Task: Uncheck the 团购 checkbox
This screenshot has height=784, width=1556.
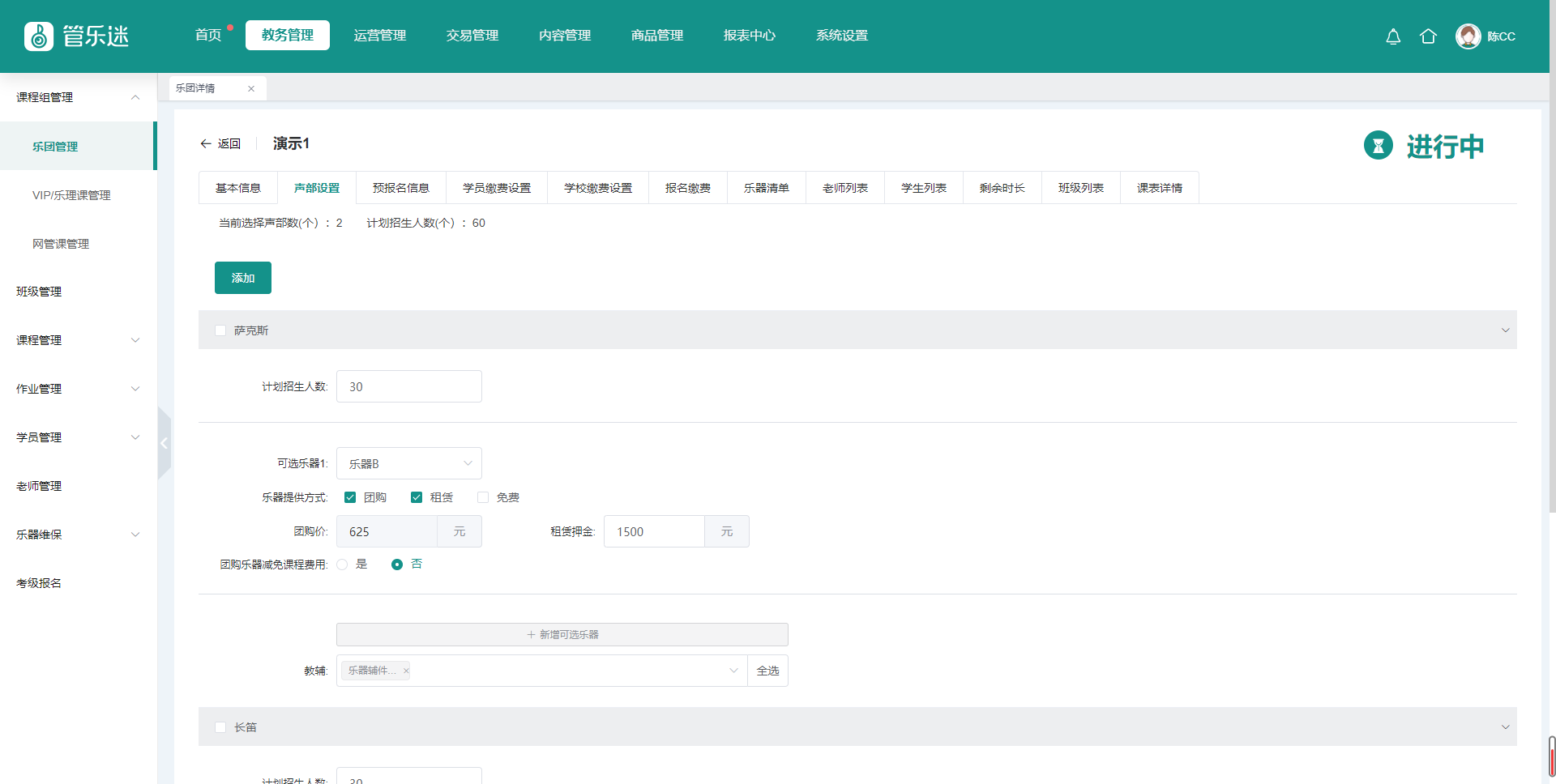Action: pos(350,497)
